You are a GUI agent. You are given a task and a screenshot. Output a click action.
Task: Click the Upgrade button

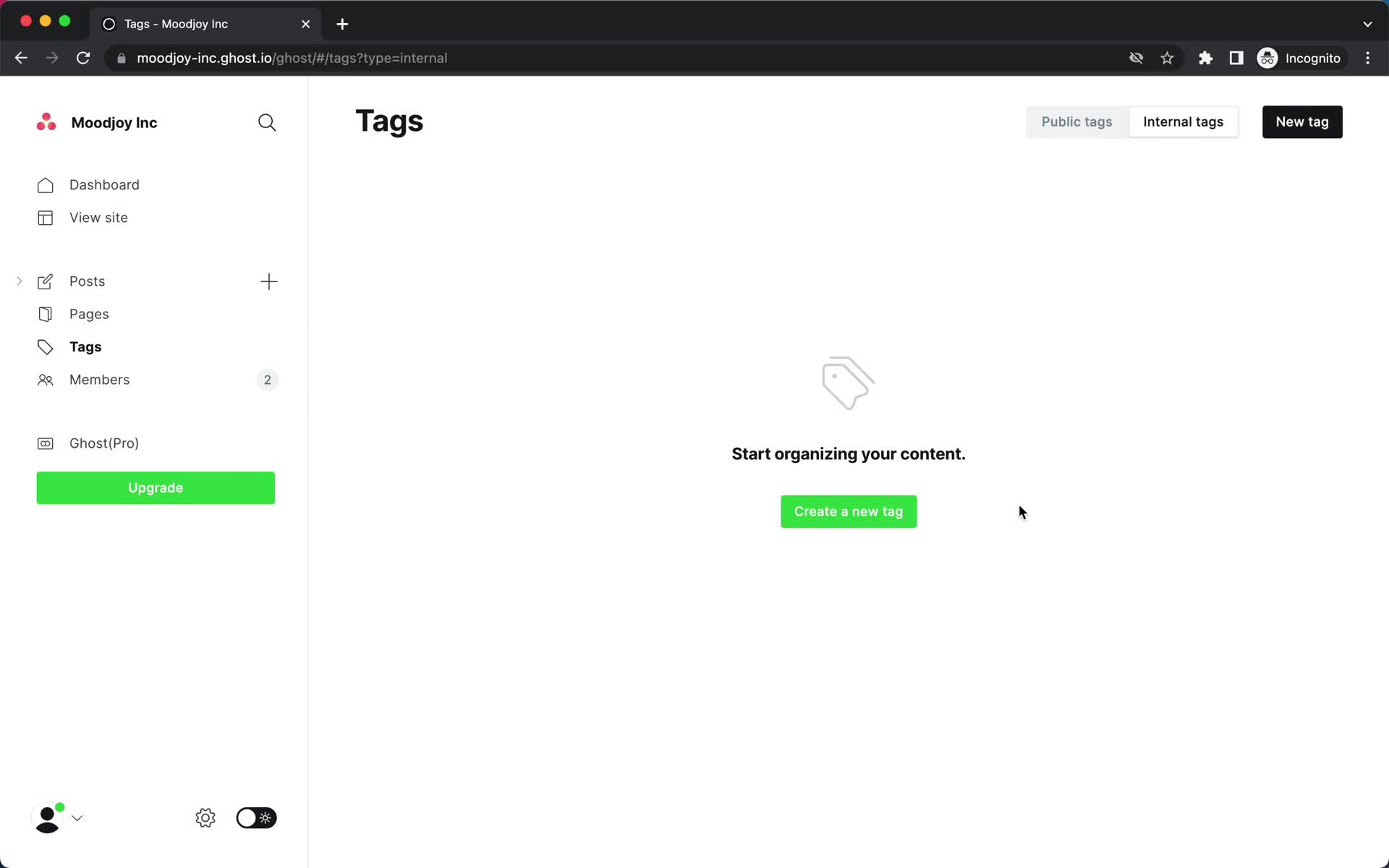tap(155, 487)
